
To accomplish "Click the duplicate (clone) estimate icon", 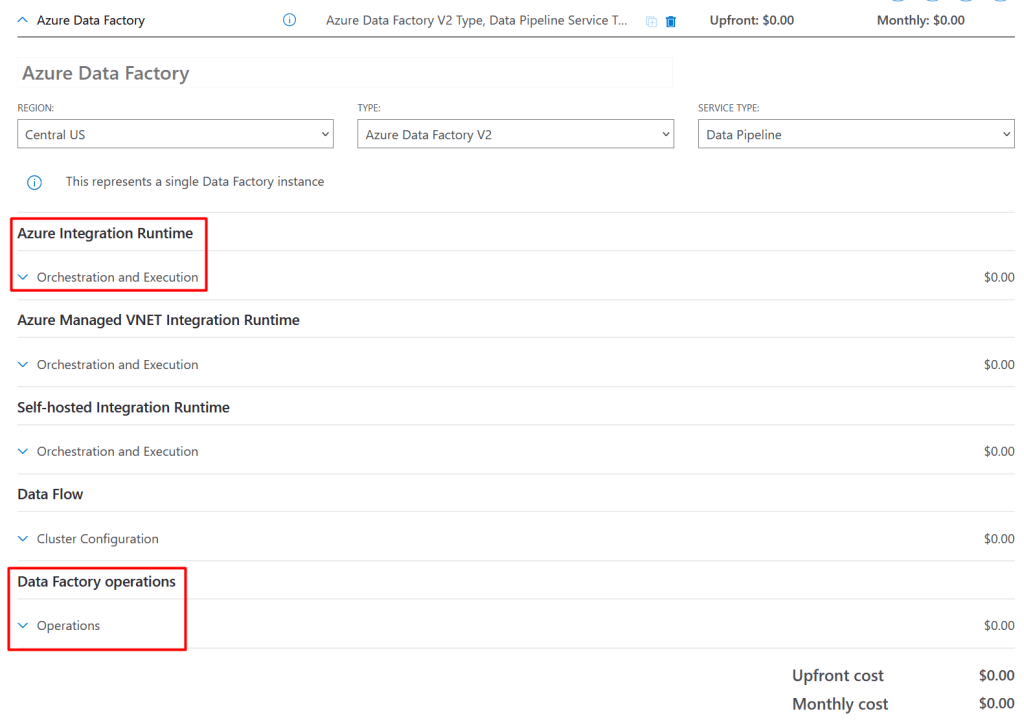I will tap(651, 21).
